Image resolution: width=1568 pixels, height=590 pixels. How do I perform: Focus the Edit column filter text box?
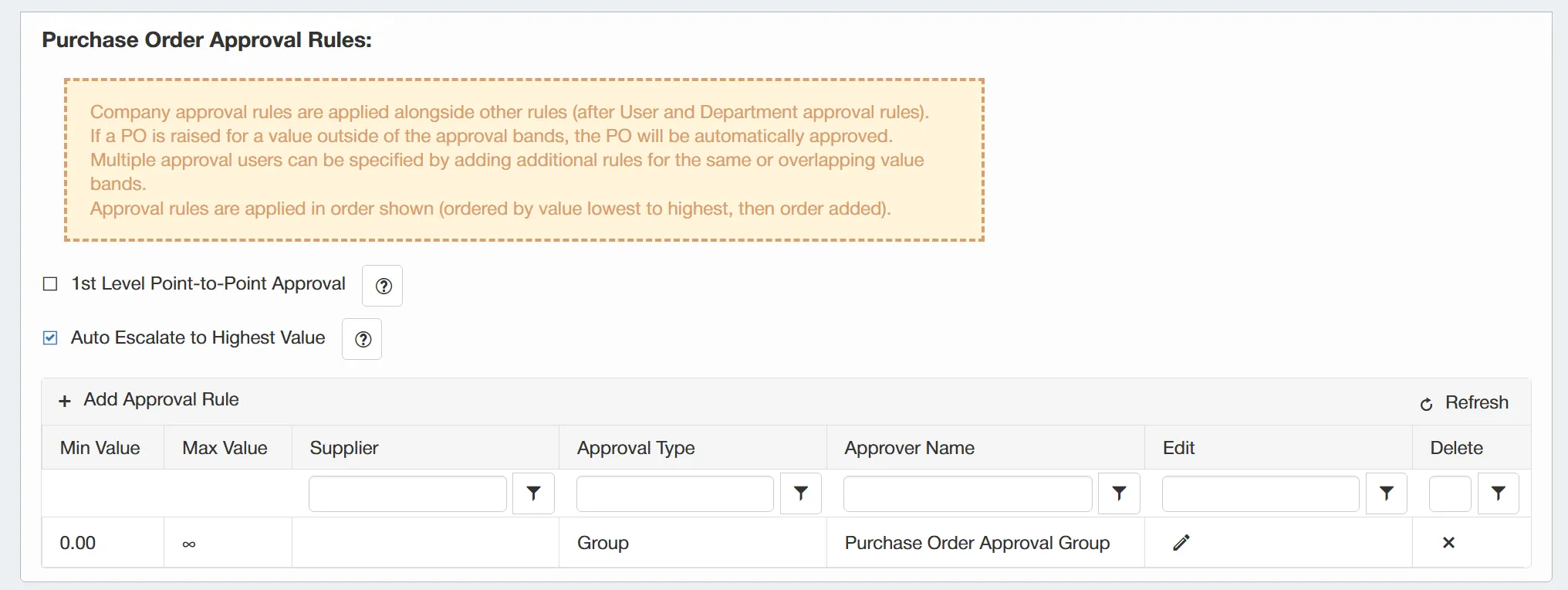tap(1261, 493)
